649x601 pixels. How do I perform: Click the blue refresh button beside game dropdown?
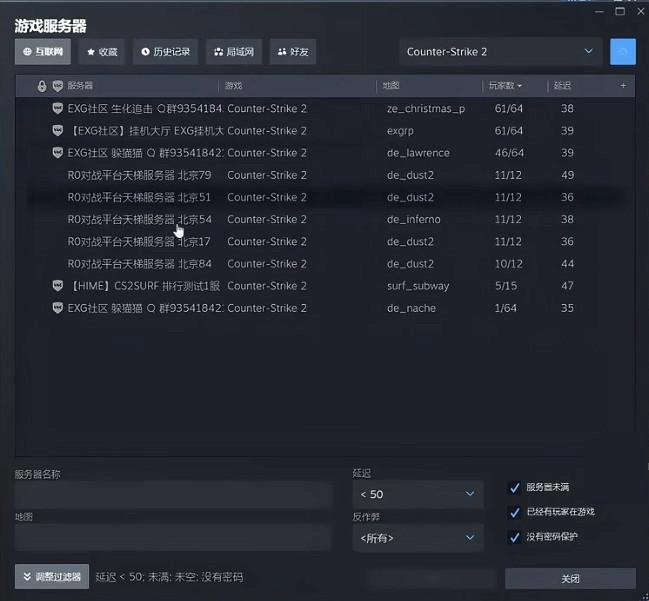coord(622,52)
